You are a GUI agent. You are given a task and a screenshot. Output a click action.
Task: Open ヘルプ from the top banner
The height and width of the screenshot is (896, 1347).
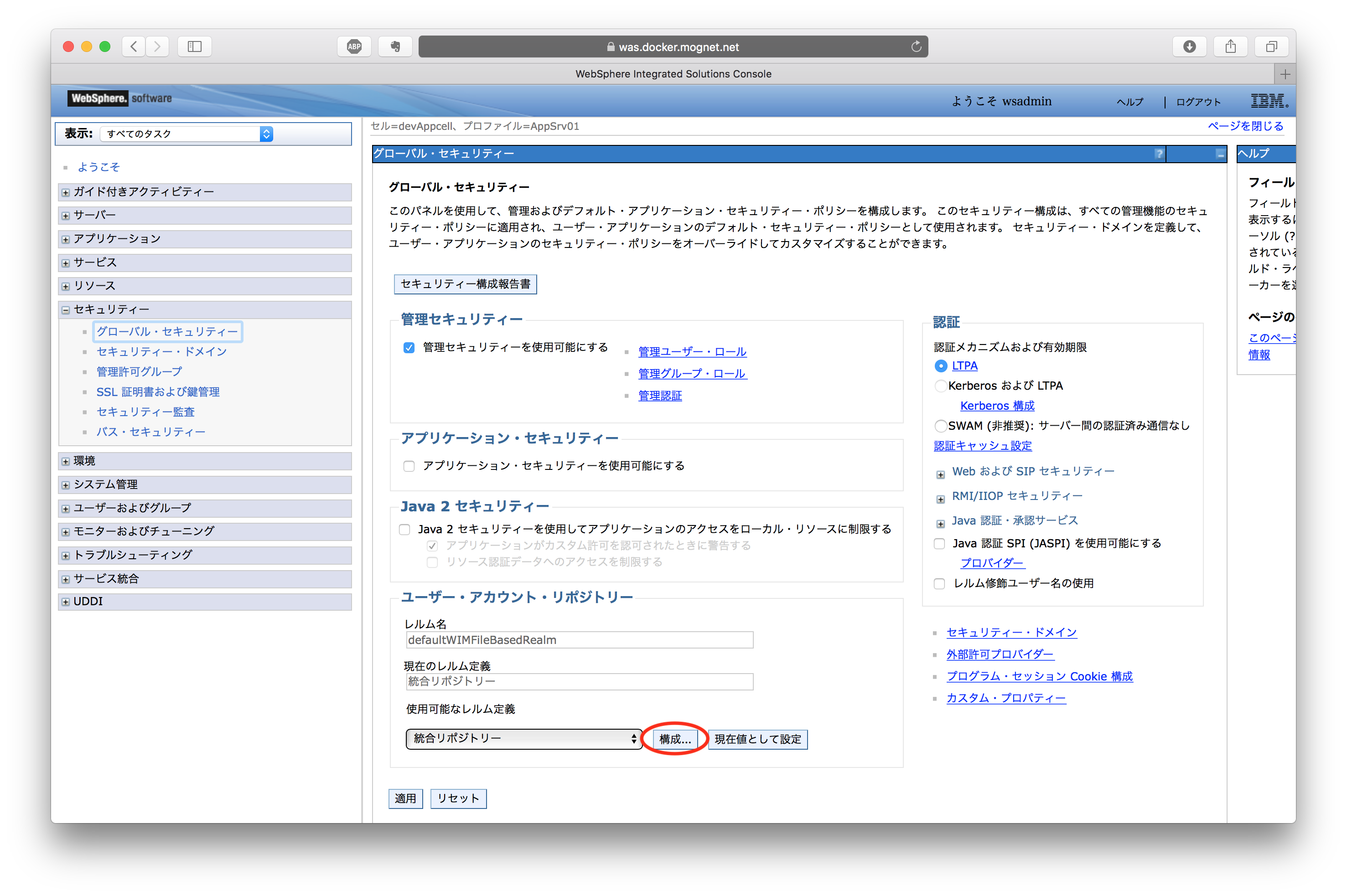tap(1130, 101)
